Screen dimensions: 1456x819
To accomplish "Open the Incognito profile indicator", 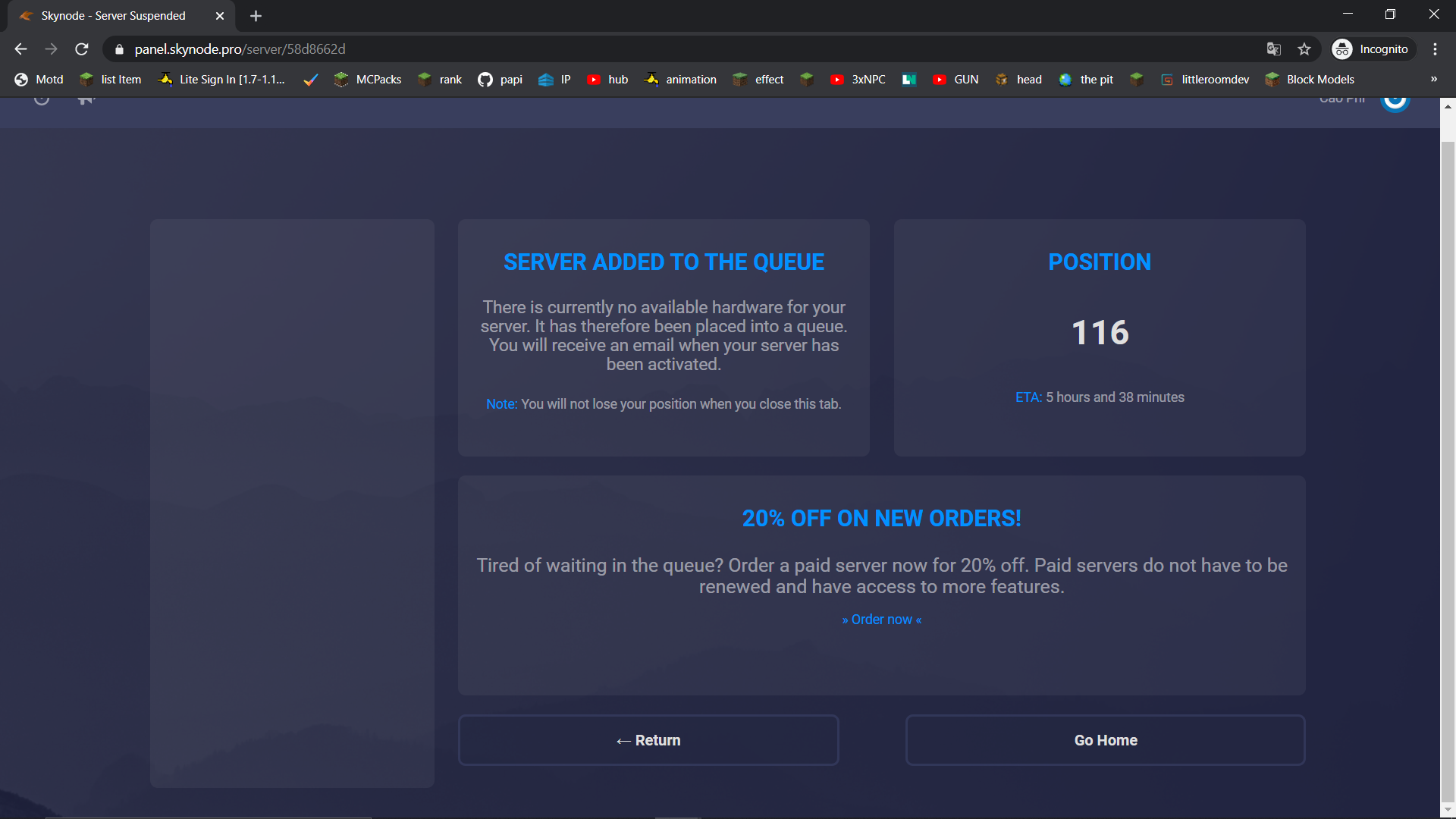I will click(1373, 49).
